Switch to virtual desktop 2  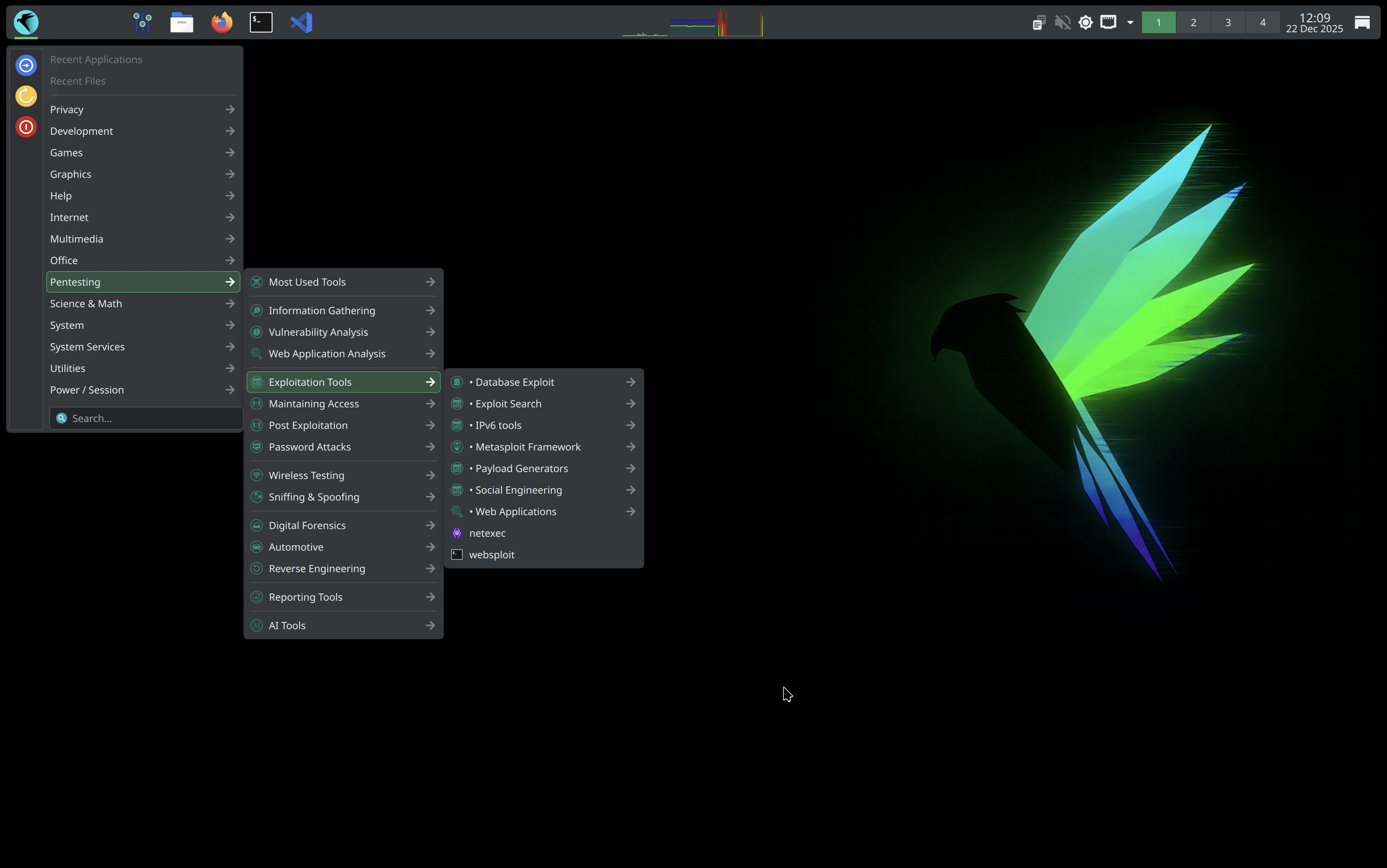point(1193,22)
